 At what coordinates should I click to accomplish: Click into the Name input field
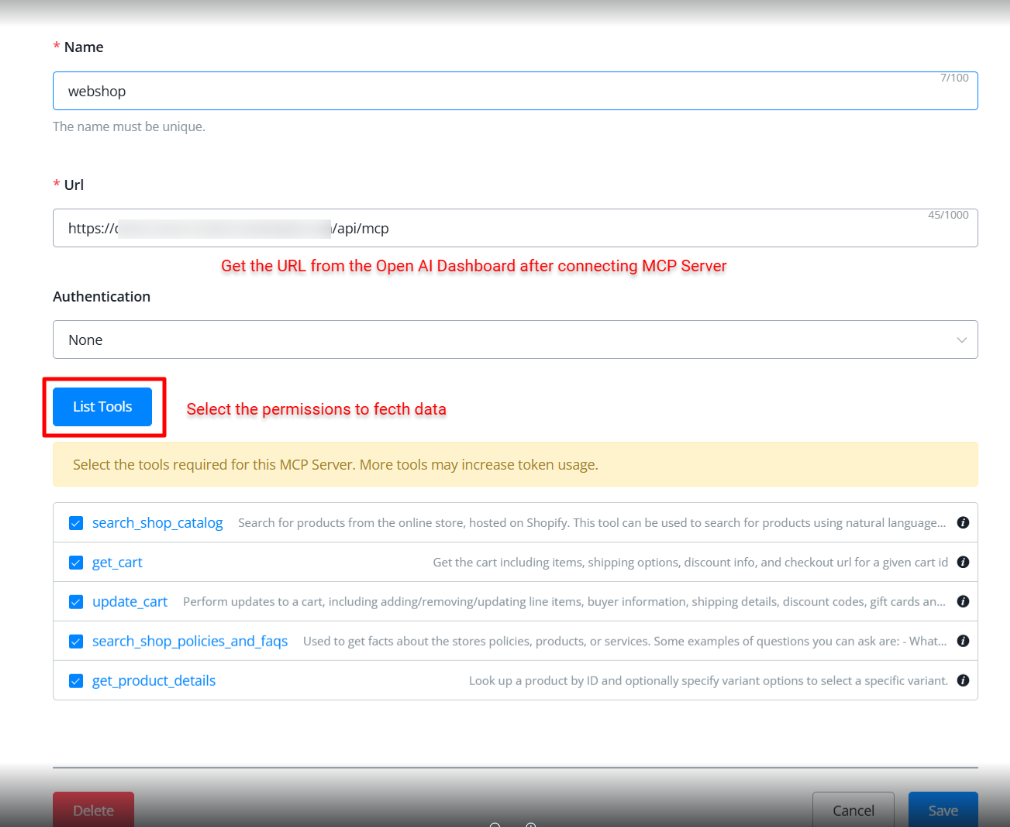tap(500, 91)
